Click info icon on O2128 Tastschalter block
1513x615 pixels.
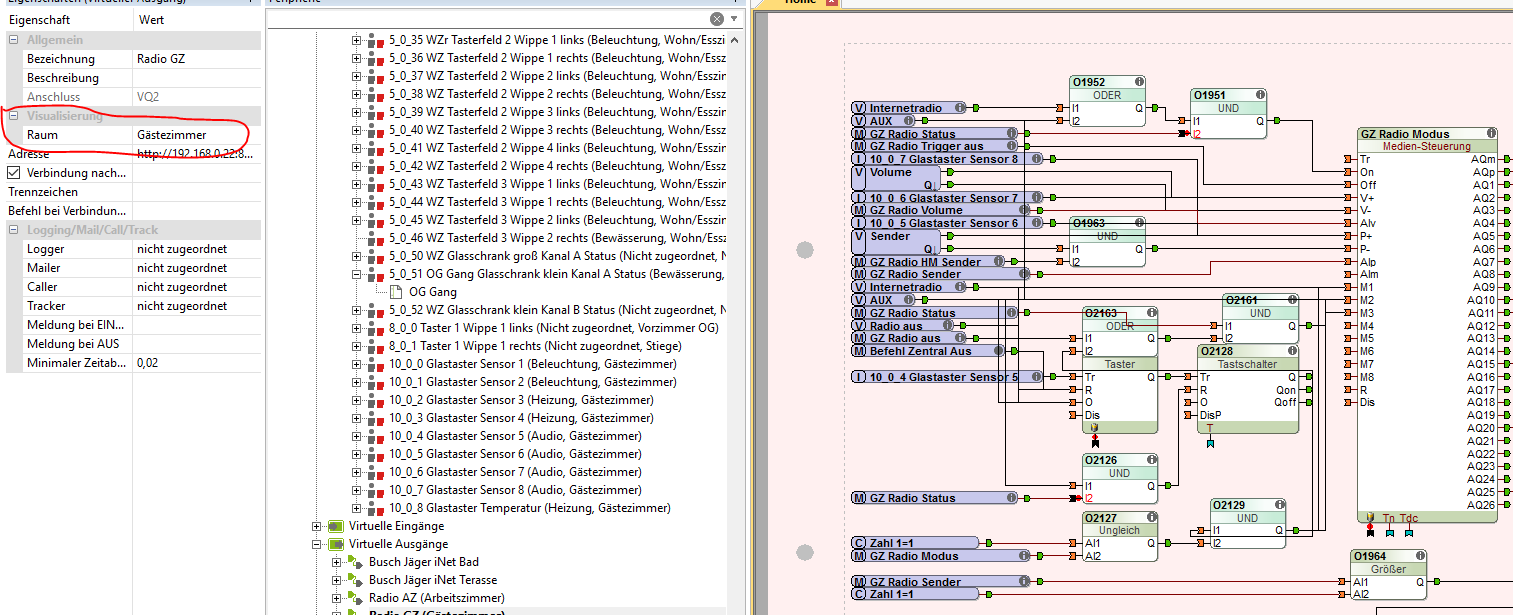click(1292, 351)
